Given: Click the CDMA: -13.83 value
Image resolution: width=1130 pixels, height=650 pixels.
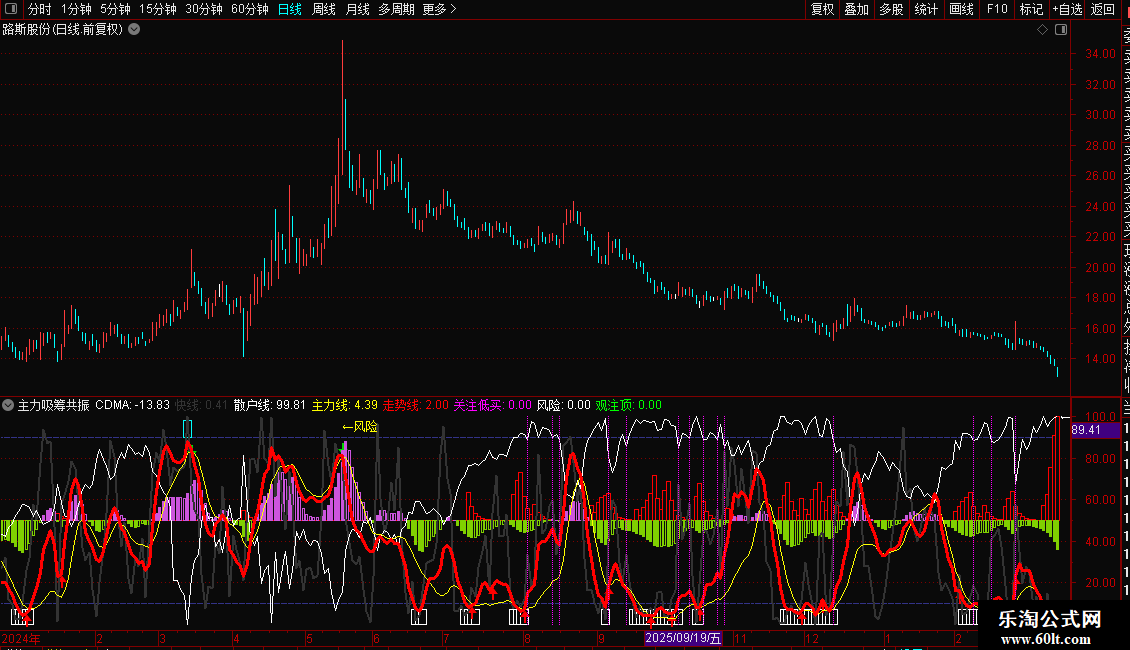Looking at the screenshot, I should (133, 405).
